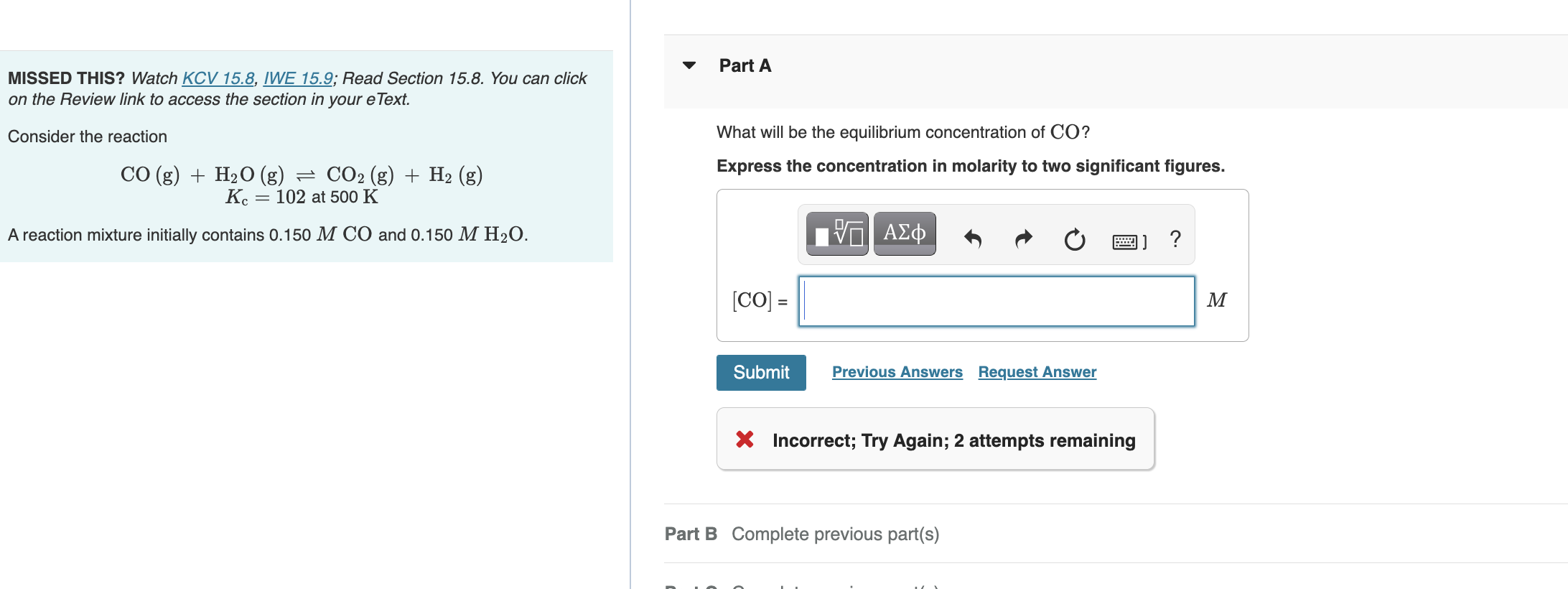This screenshot has height=589, width=1568.
Task: Open Previous Answers
Action: (897, 371)
